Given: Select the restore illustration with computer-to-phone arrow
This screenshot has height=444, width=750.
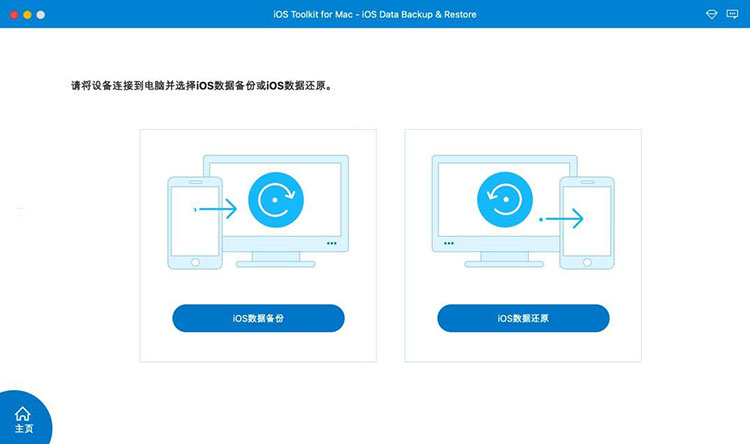Looking at the screenshot, I should coord(523,212).
